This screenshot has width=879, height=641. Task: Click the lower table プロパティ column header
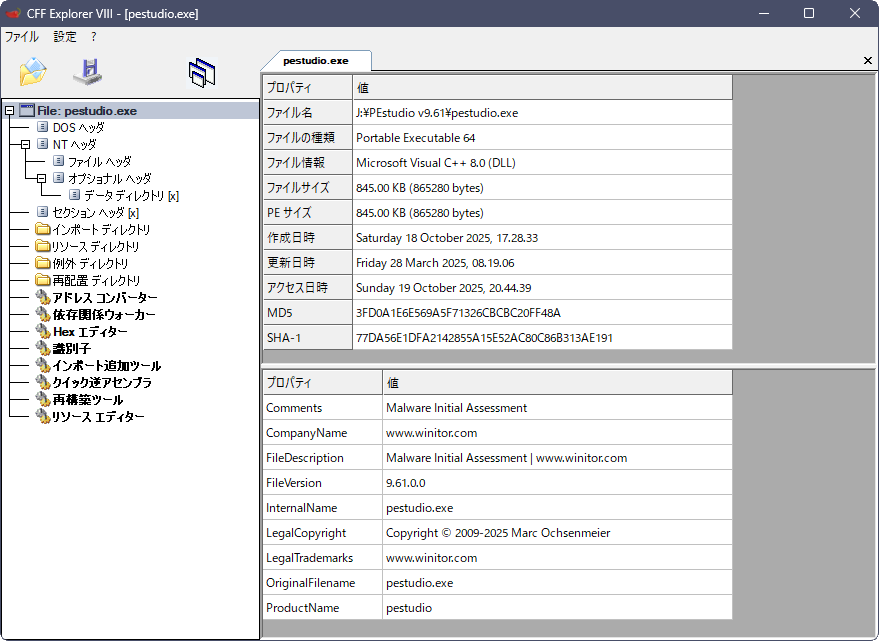[322, 382]
